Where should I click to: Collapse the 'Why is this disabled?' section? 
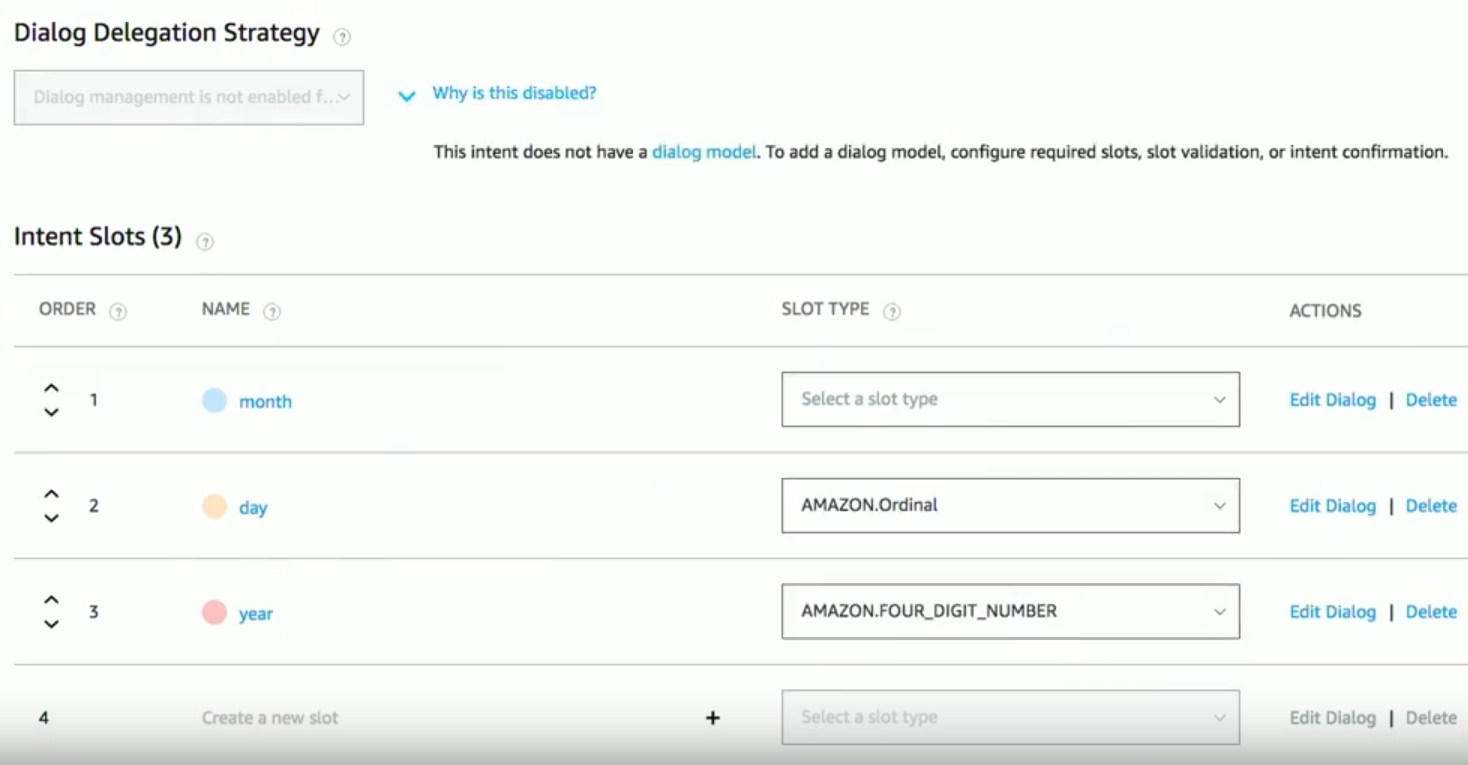406,96
